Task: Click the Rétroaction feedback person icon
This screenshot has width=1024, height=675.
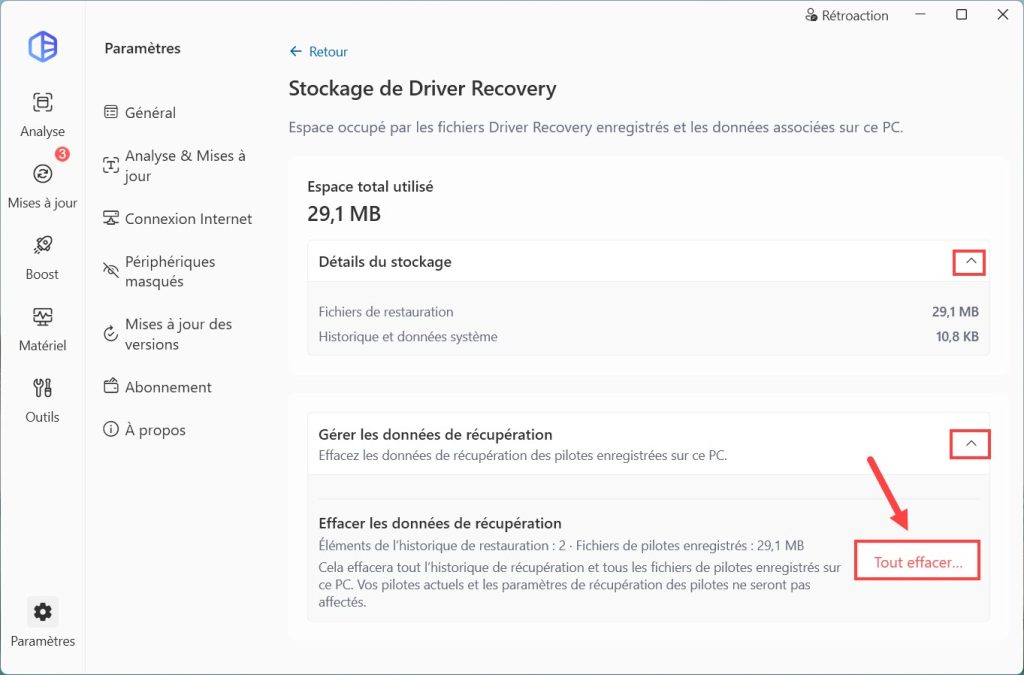Action: tap(811, 15)
